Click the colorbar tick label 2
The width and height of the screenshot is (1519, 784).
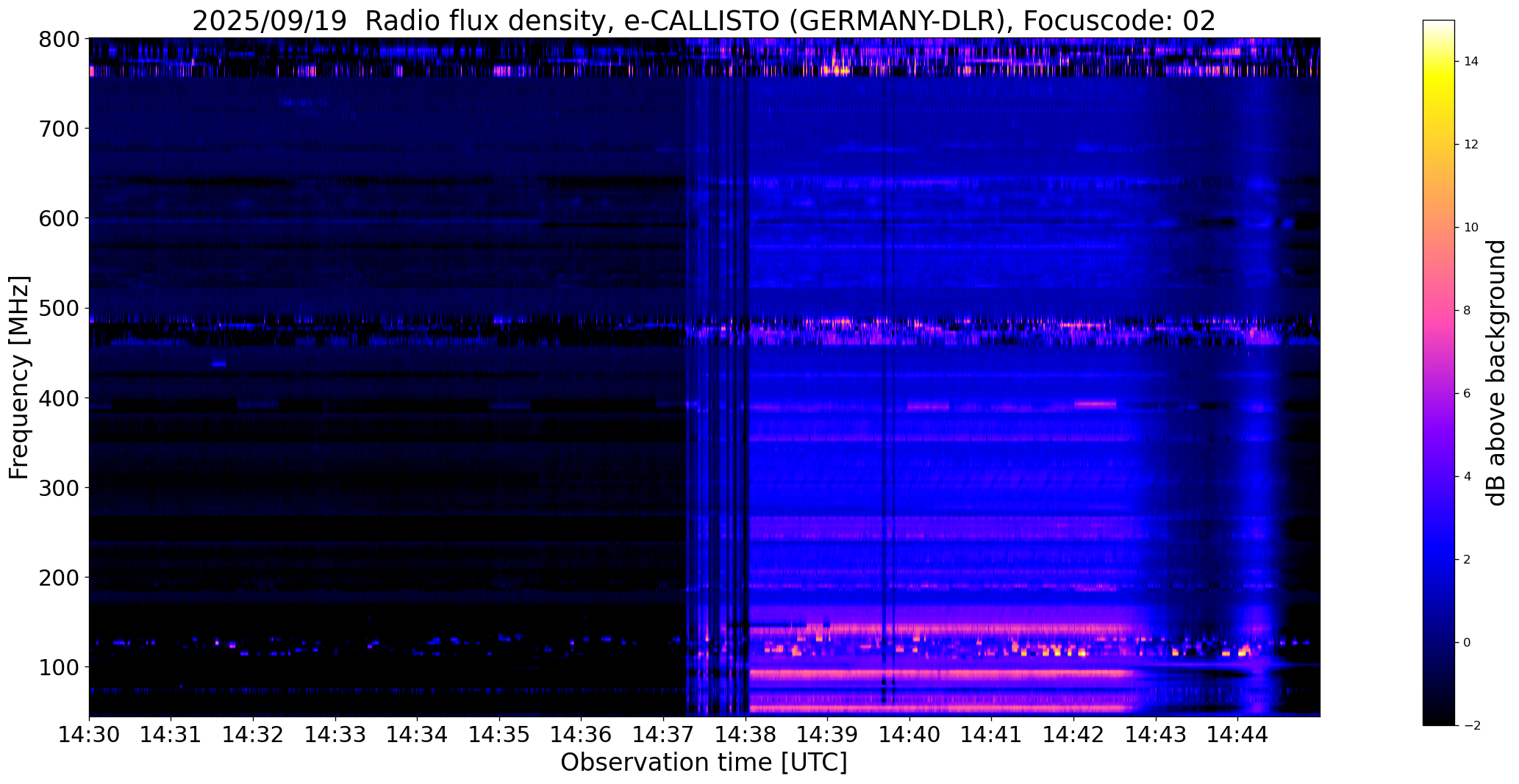[x=1468, y=560]
